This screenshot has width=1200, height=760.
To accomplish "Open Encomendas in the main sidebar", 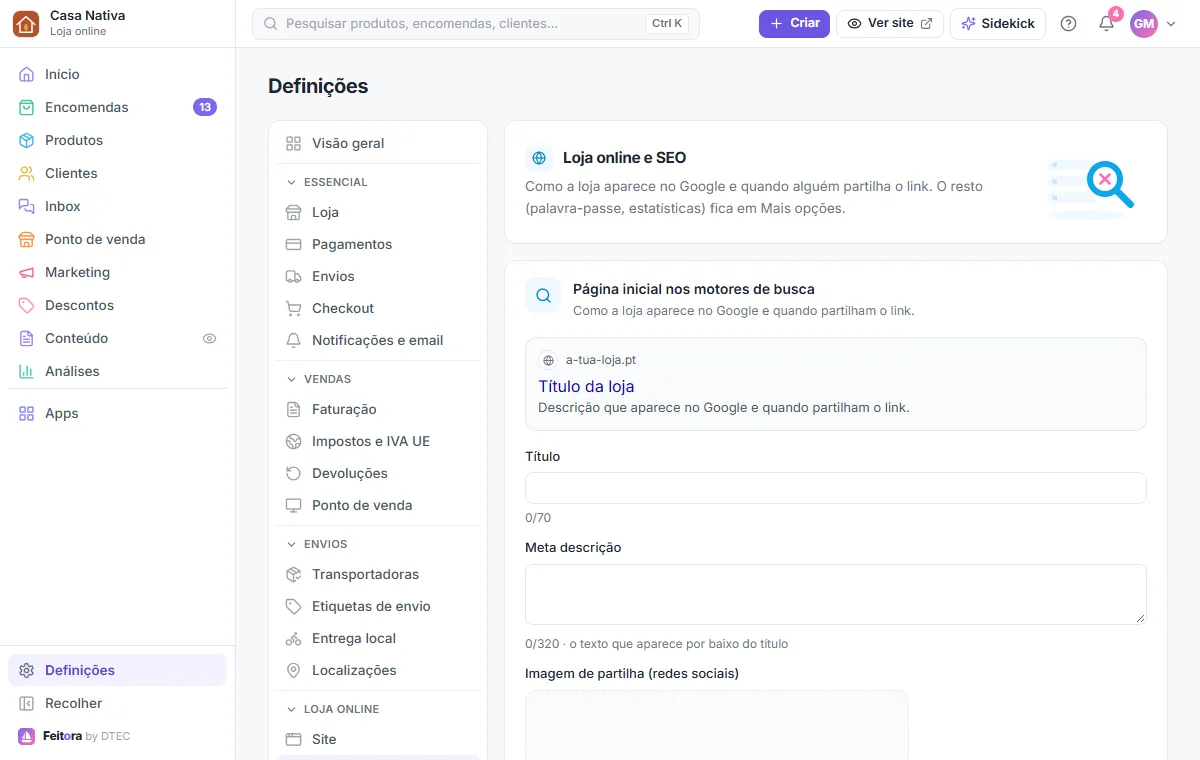I will [117, 107].
